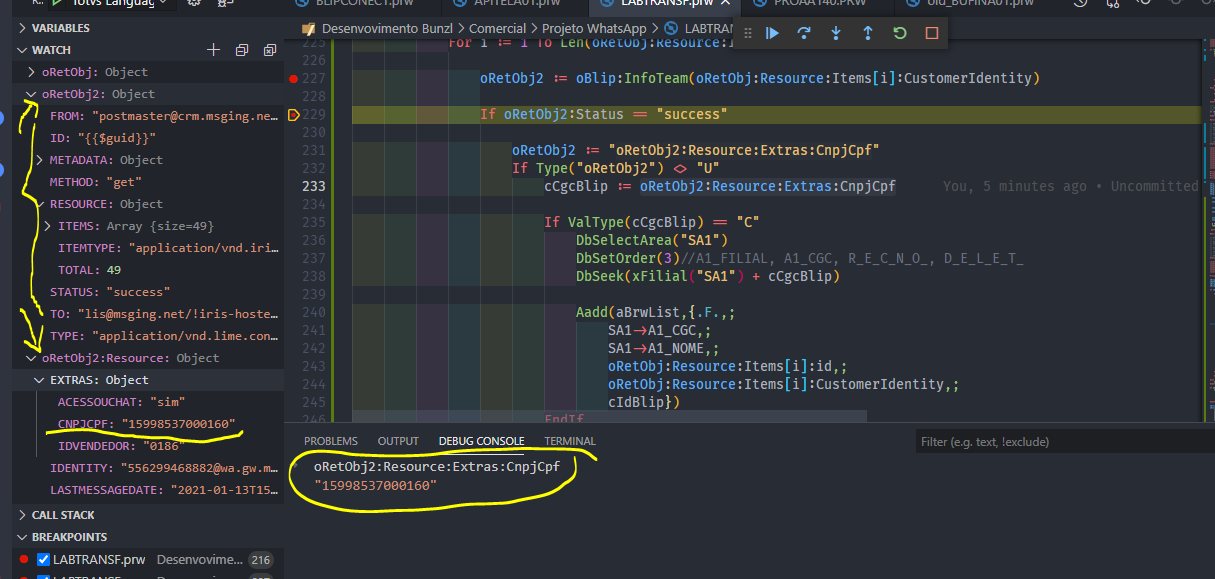
Task: Expand the METADATA object node
Action: tap(40, 160)
